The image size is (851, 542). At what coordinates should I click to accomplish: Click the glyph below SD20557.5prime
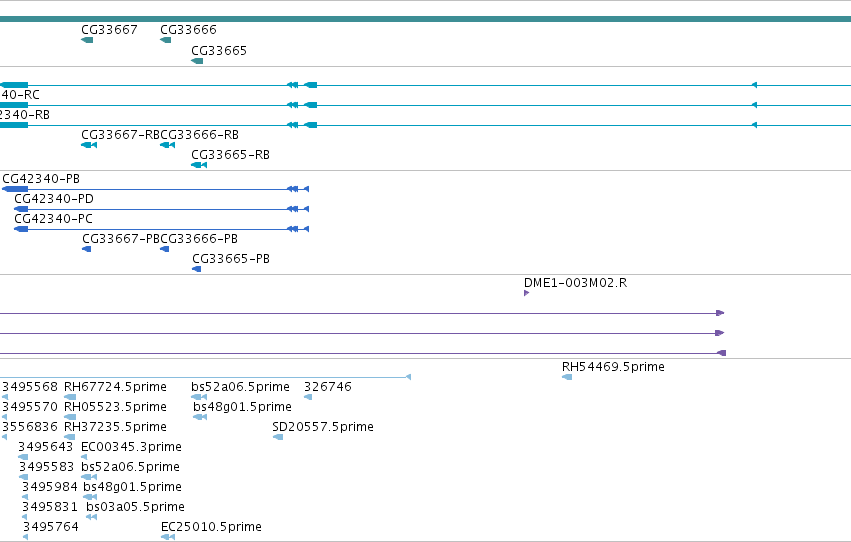coord(278,437)
